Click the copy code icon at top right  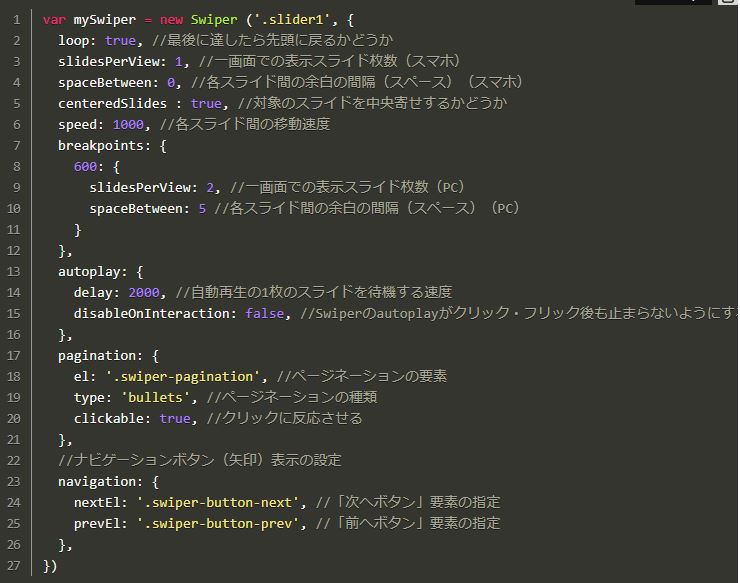[x=727, y=2]
